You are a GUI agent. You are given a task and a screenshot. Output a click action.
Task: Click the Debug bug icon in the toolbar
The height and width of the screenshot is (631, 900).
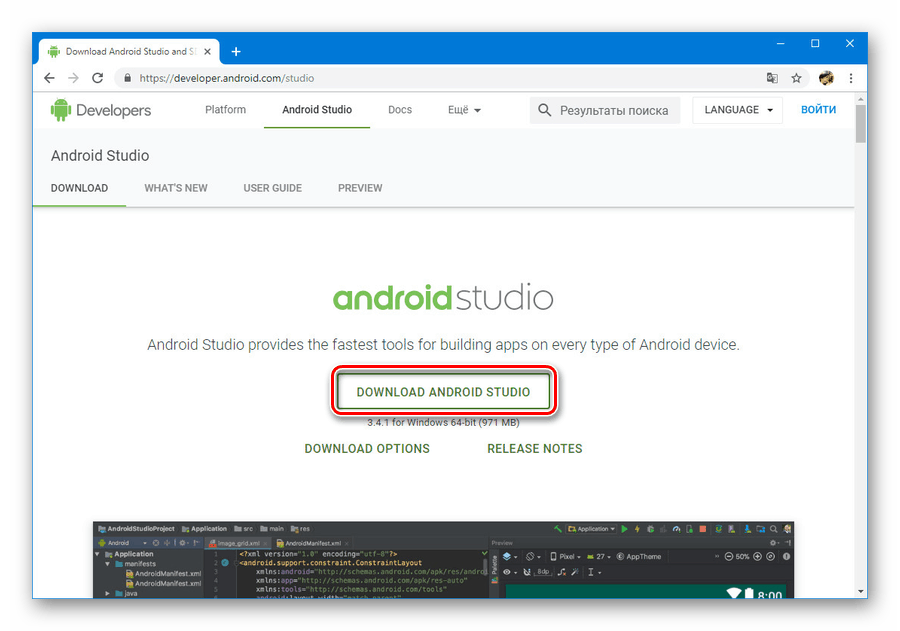tap(652, 530)
